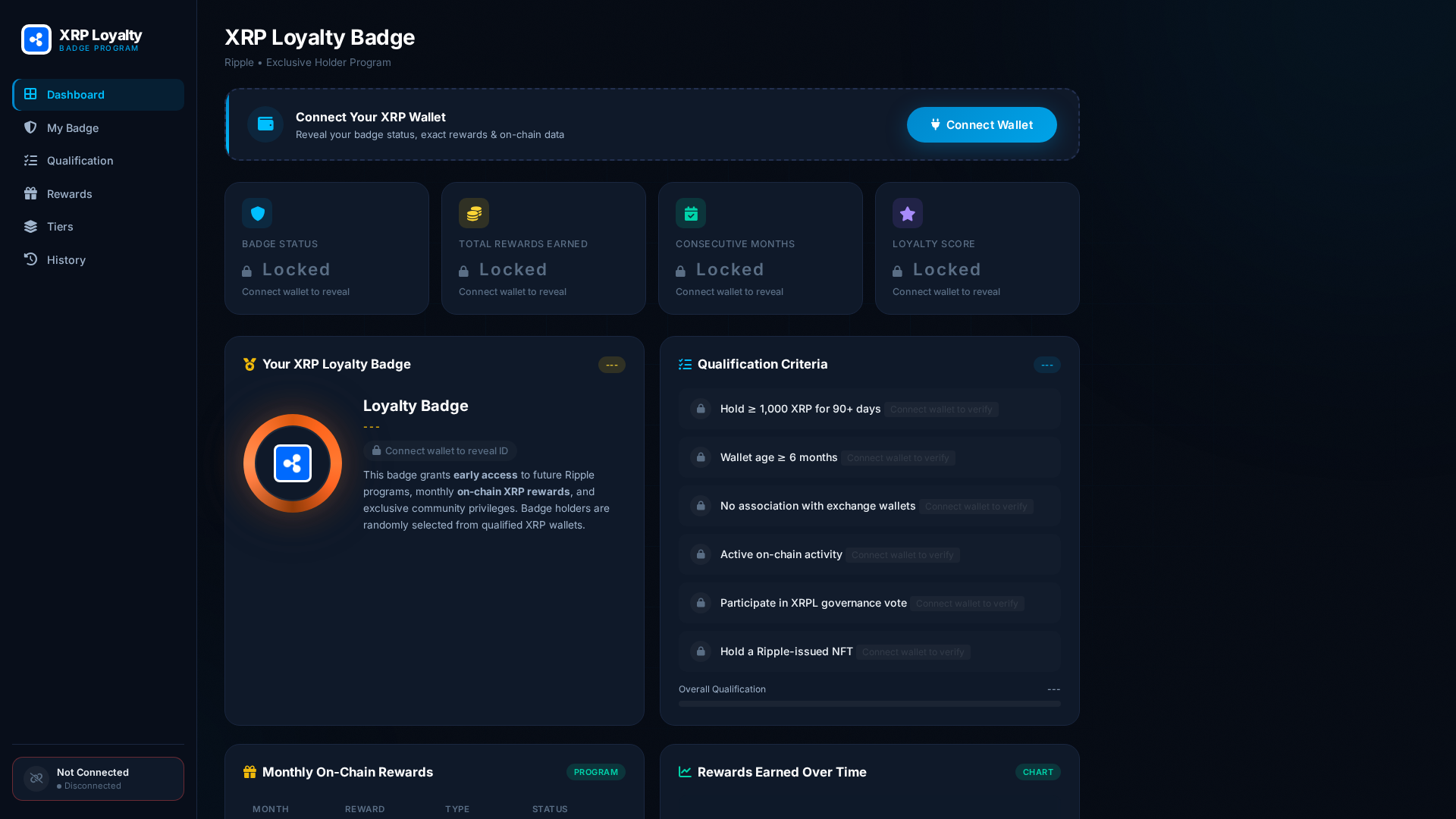Go to the Qualification section

pos(98,161)
